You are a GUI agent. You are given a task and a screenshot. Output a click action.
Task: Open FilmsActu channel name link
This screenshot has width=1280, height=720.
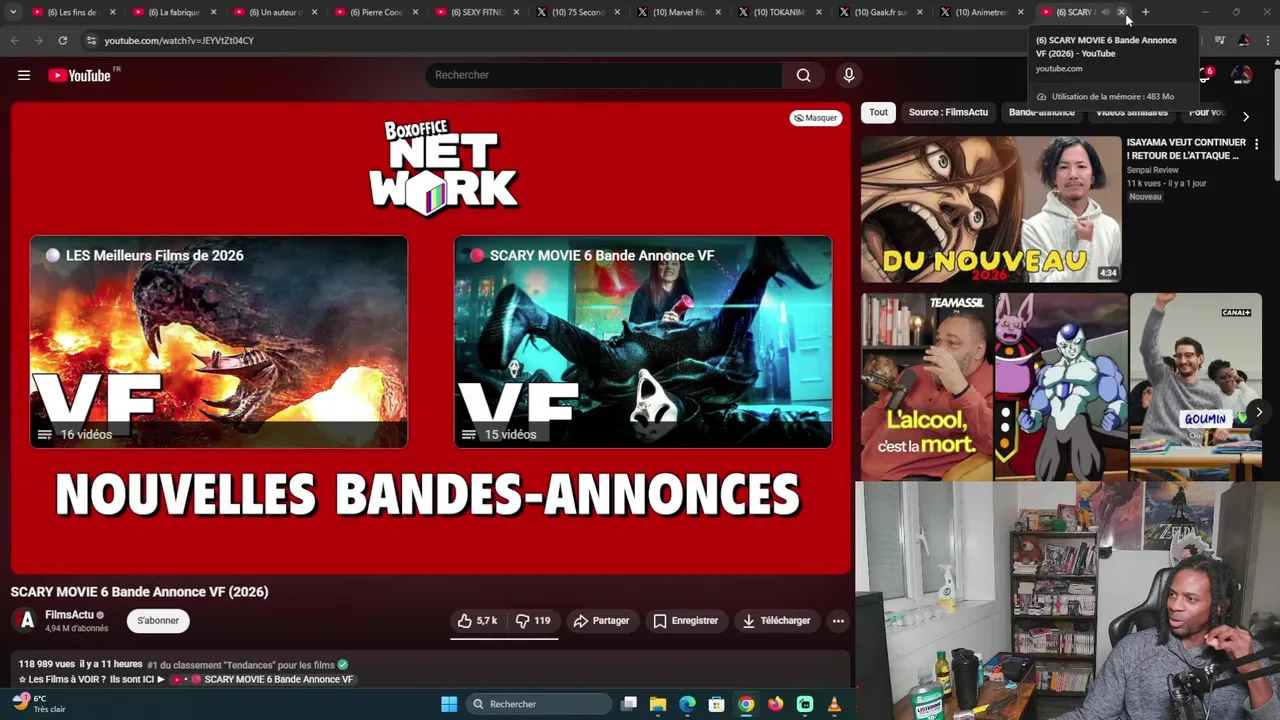[69, 615]
